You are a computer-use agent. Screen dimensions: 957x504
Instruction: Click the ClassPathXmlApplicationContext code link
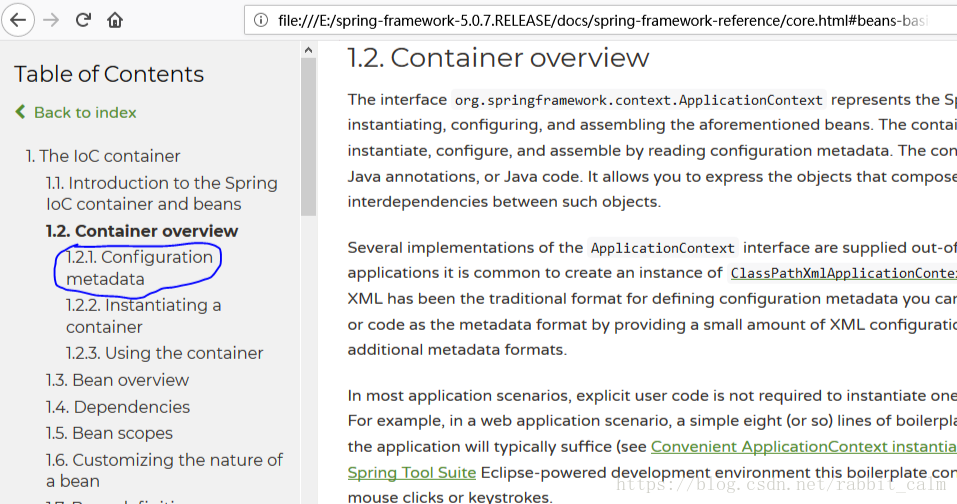[843, 273]
